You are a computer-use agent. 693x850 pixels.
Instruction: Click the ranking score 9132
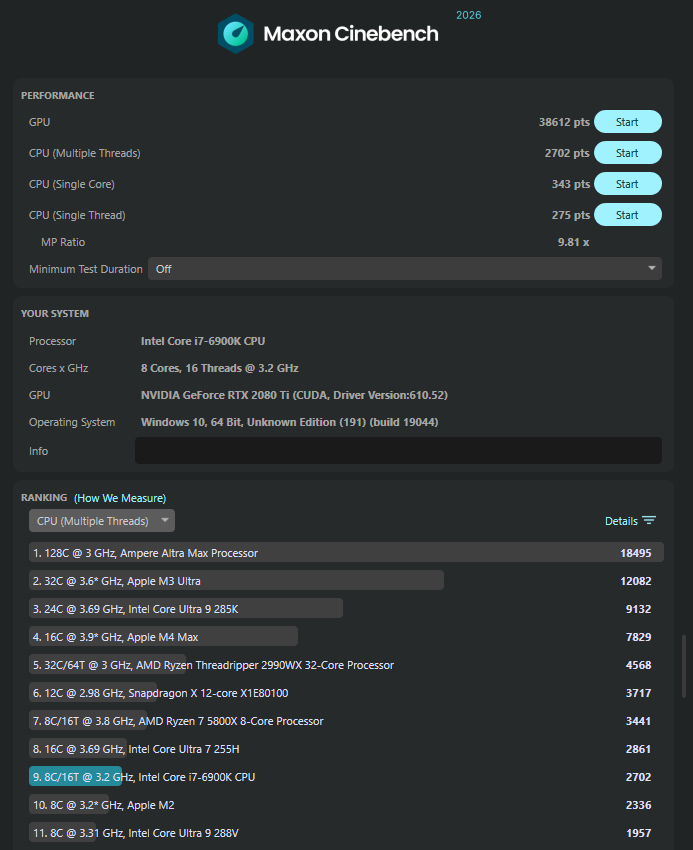pos(638,609)
